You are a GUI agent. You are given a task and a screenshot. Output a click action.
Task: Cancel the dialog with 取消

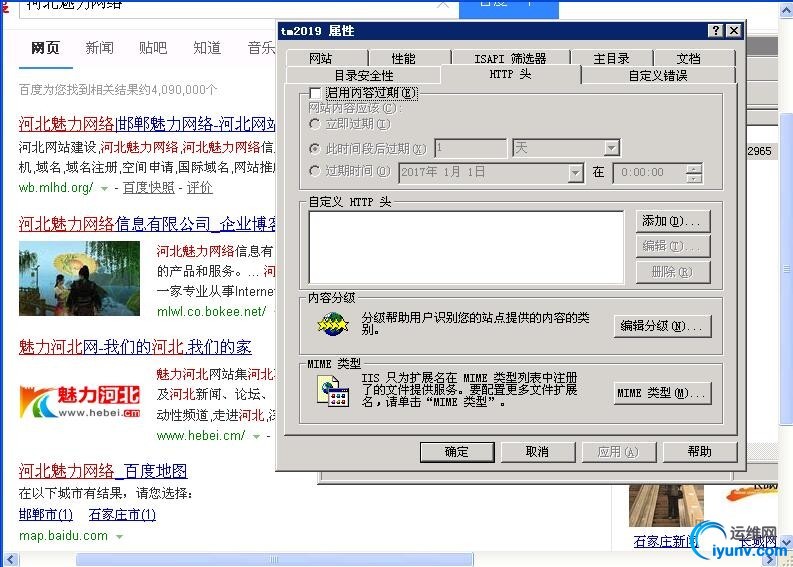tap(538, 452)
